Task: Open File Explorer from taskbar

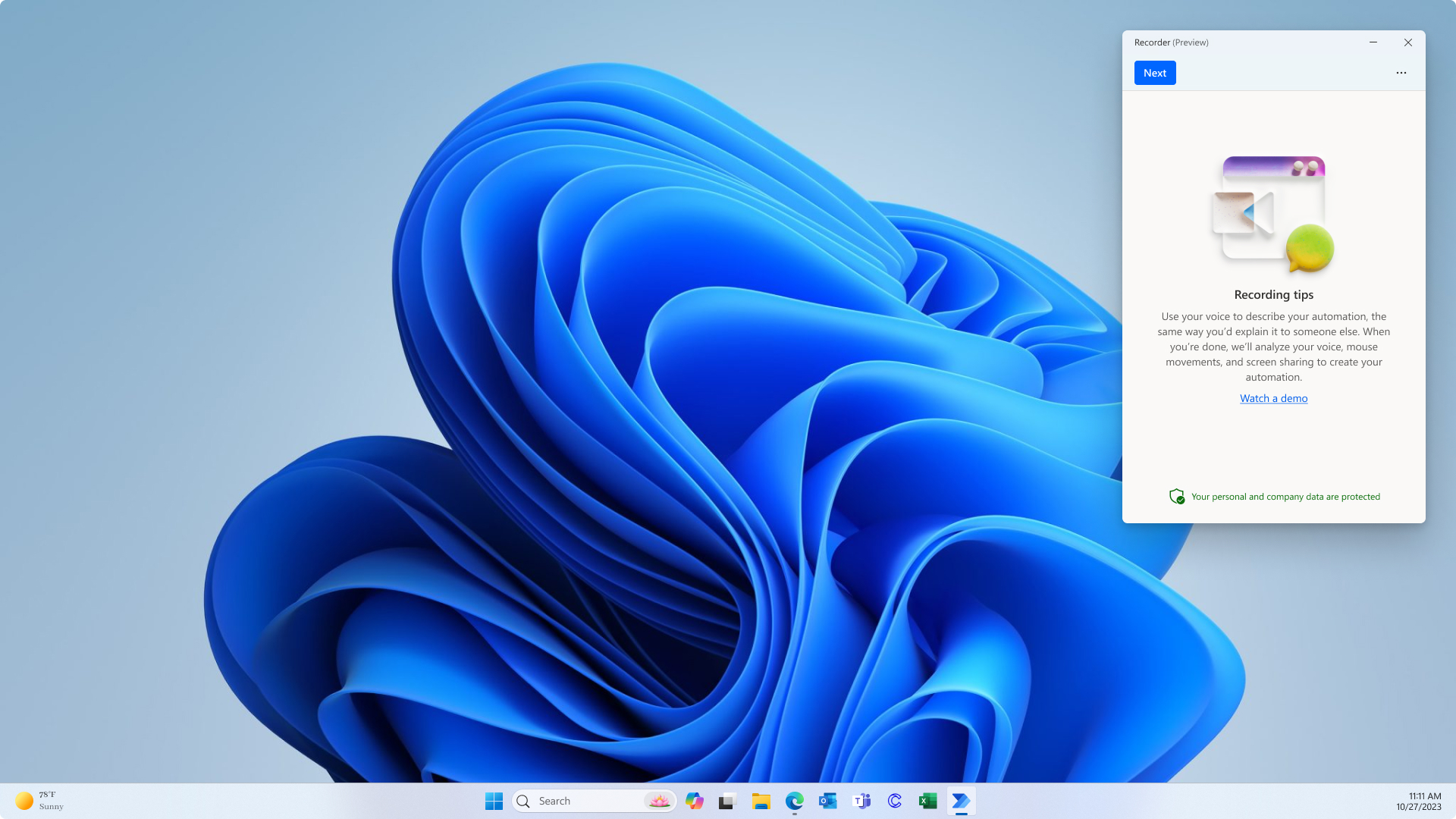Action: (761, 800)
